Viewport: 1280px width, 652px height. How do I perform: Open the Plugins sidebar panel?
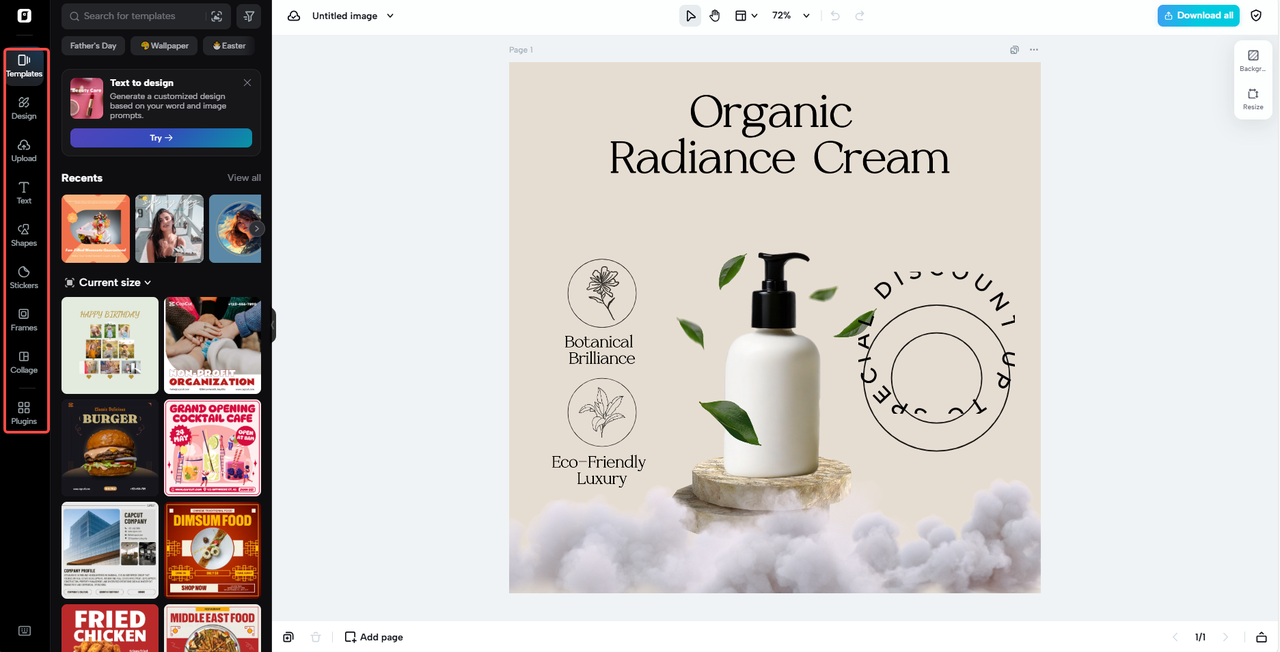[x=24, y=413]
